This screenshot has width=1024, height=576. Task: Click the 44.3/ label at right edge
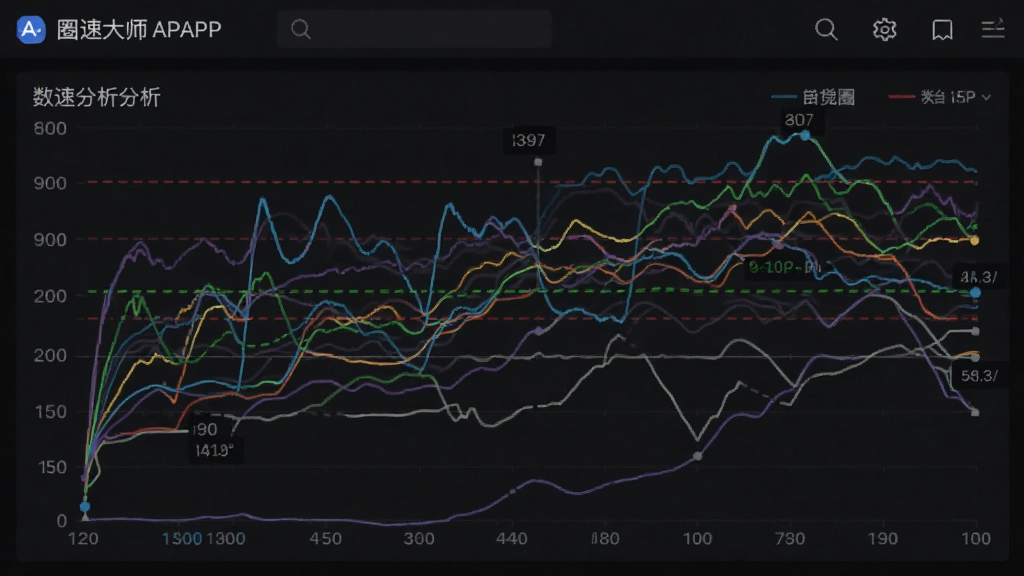(x=978, y=278)
